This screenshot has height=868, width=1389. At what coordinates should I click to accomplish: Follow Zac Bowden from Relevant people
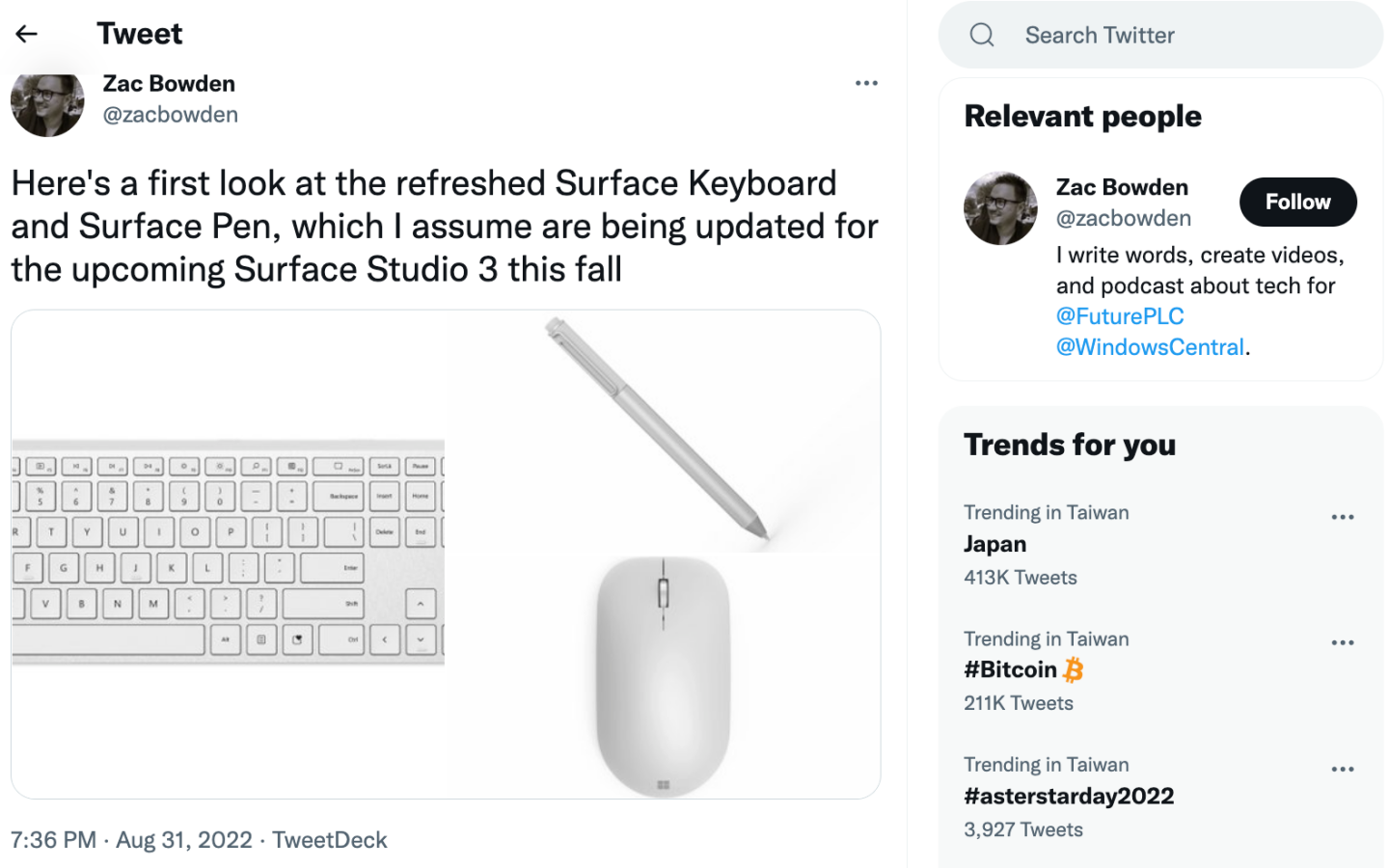click(1297, 202)
